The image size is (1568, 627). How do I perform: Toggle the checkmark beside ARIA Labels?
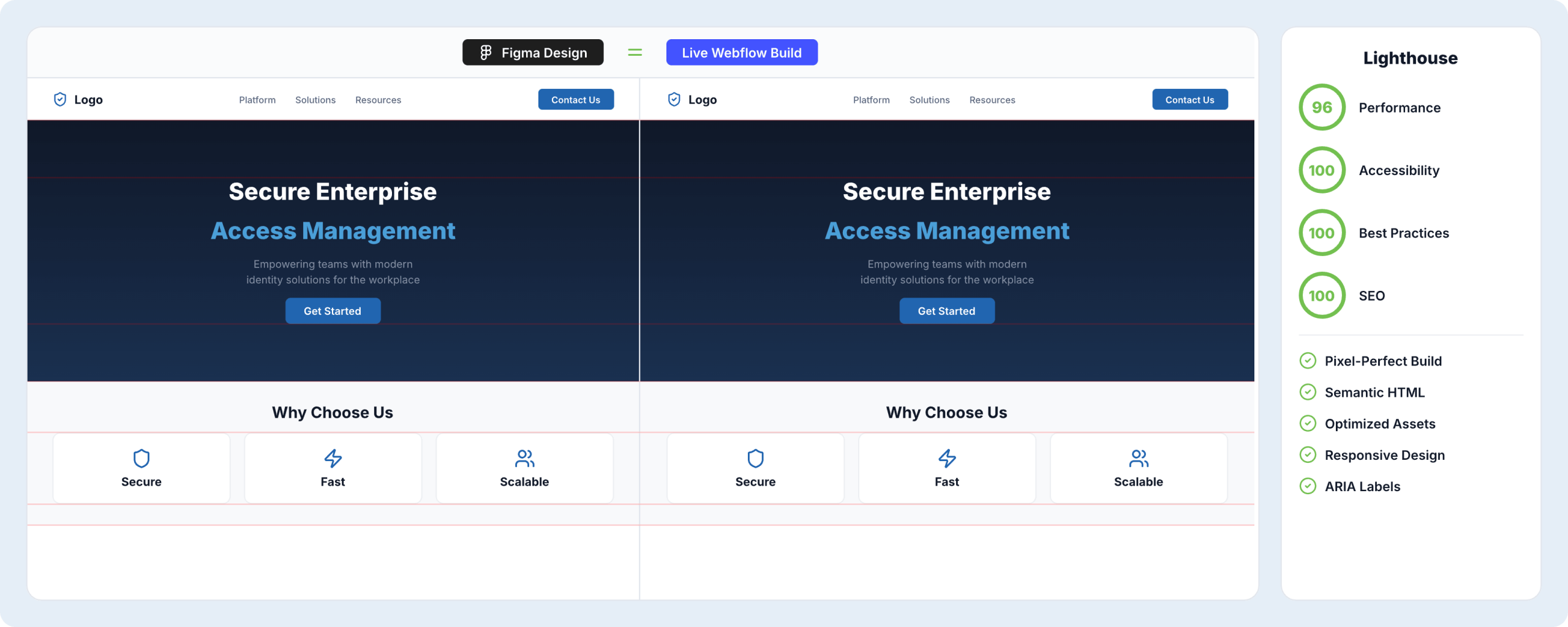[1308, 486]
